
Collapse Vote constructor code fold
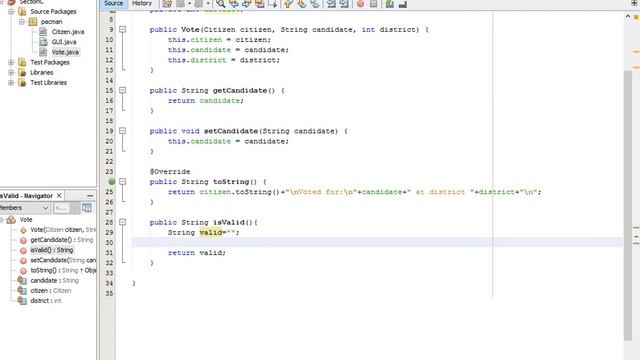tap(122, 29)
